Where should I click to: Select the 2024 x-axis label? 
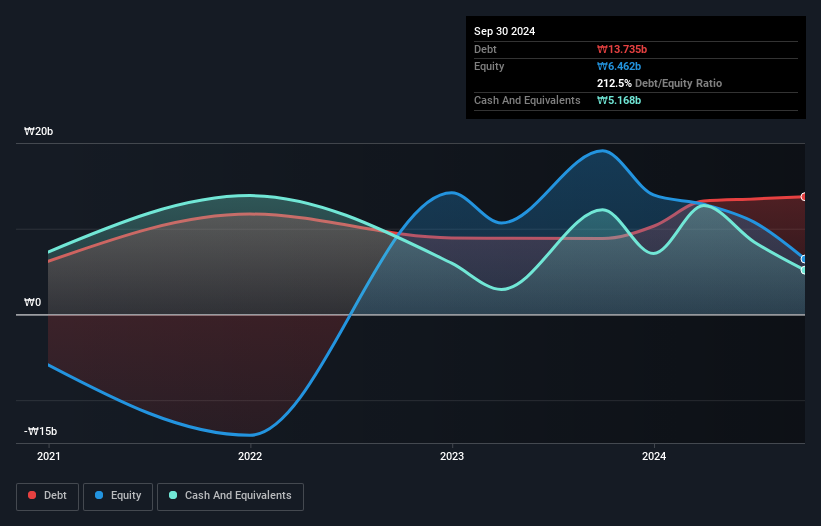(x=654, y=456)
